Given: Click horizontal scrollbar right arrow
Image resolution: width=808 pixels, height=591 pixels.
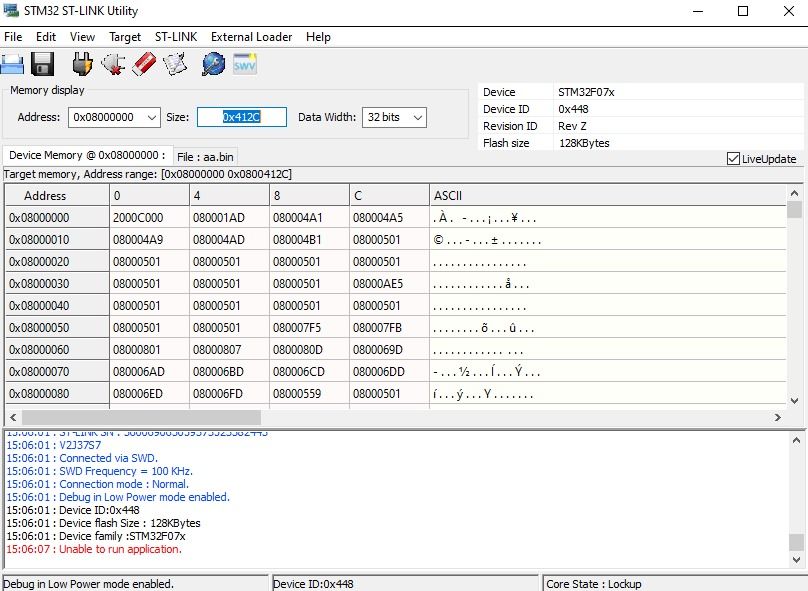Looking at the screenshot, I should coord(778,417).
